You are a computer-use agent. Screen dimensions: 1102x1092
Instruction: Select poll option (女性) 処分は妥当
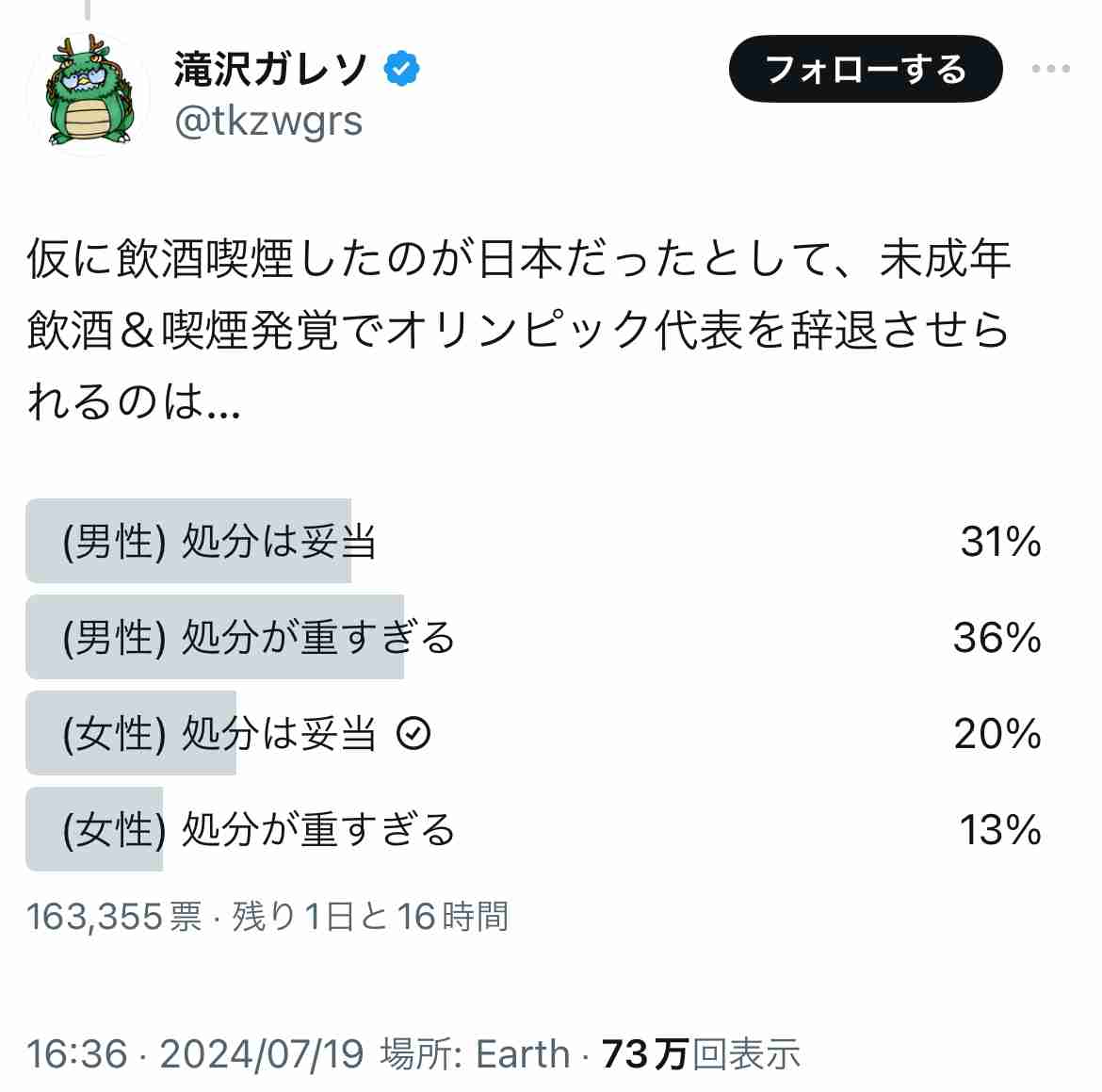pyautogui.click(x=534, y=733)
